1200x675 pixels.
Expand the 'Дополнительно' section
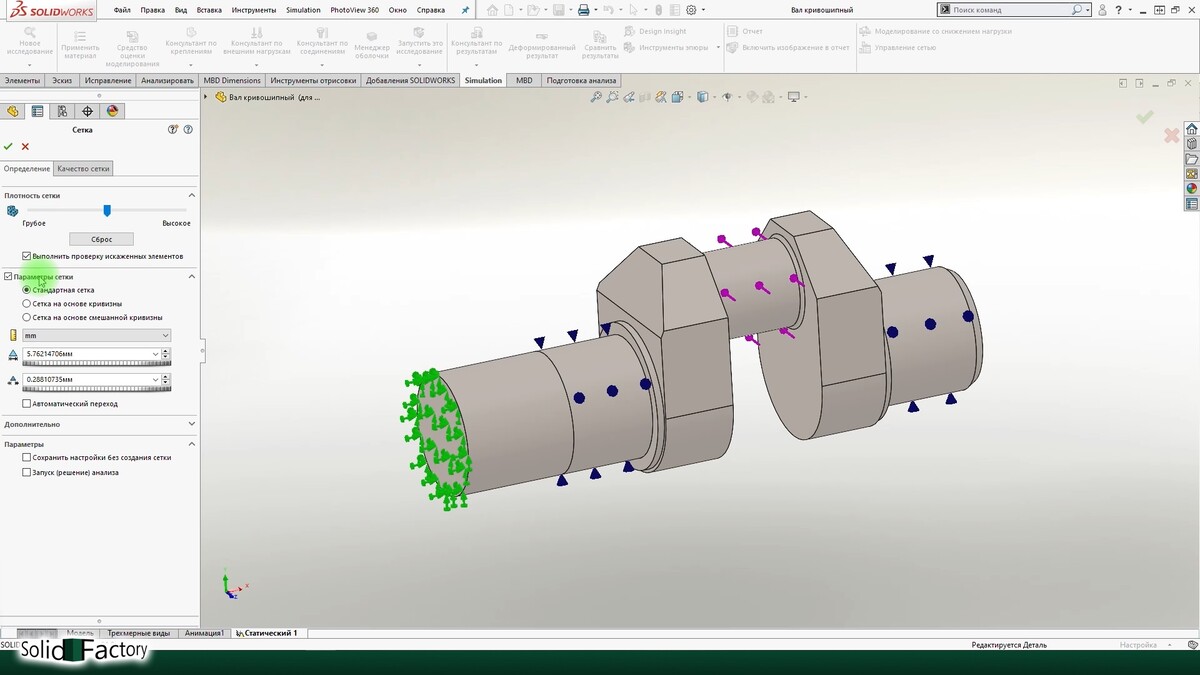pyautogui.click(x=191, y=424)
